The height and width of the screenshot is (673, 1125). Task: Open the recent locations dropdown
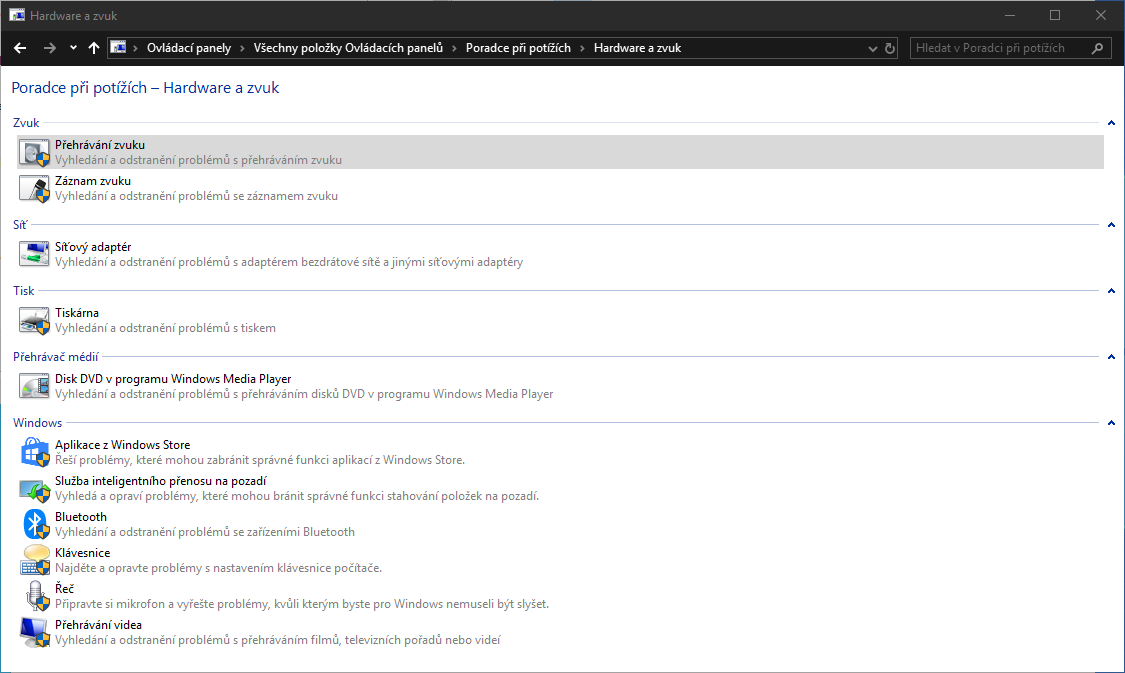tap(73, 48)
